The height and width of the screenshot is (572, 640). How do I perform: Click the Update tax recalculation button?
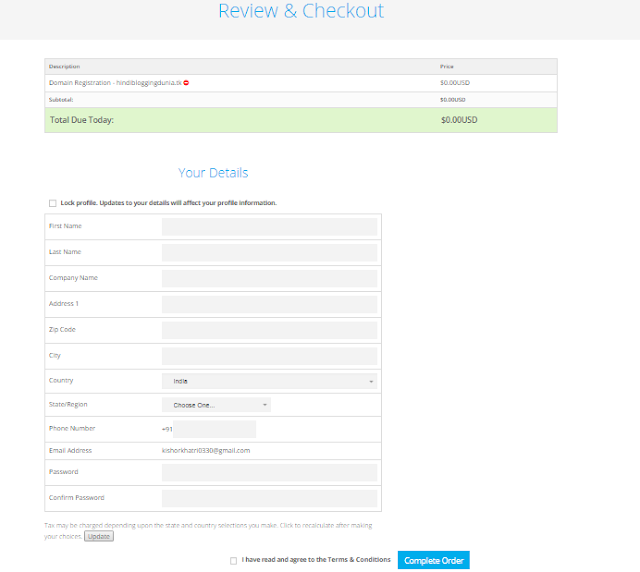[x=98, y=537]
